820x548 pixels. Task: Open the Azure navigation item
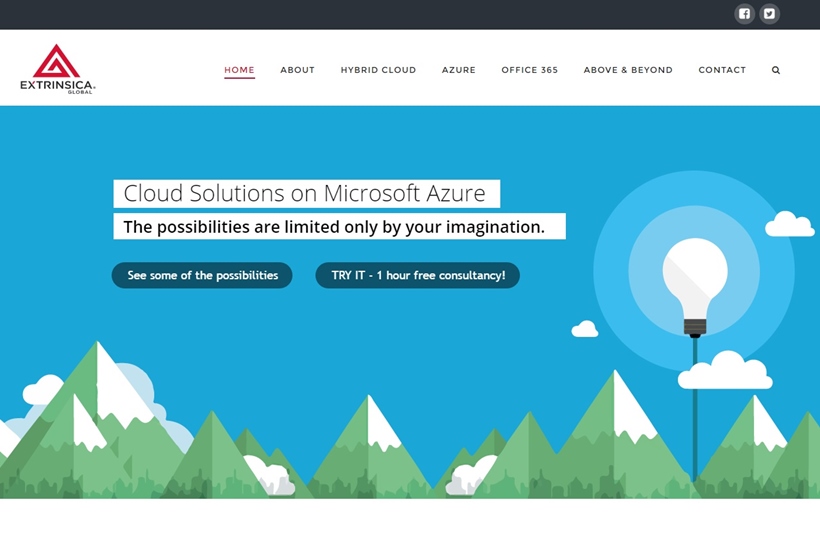coord(459,70)
